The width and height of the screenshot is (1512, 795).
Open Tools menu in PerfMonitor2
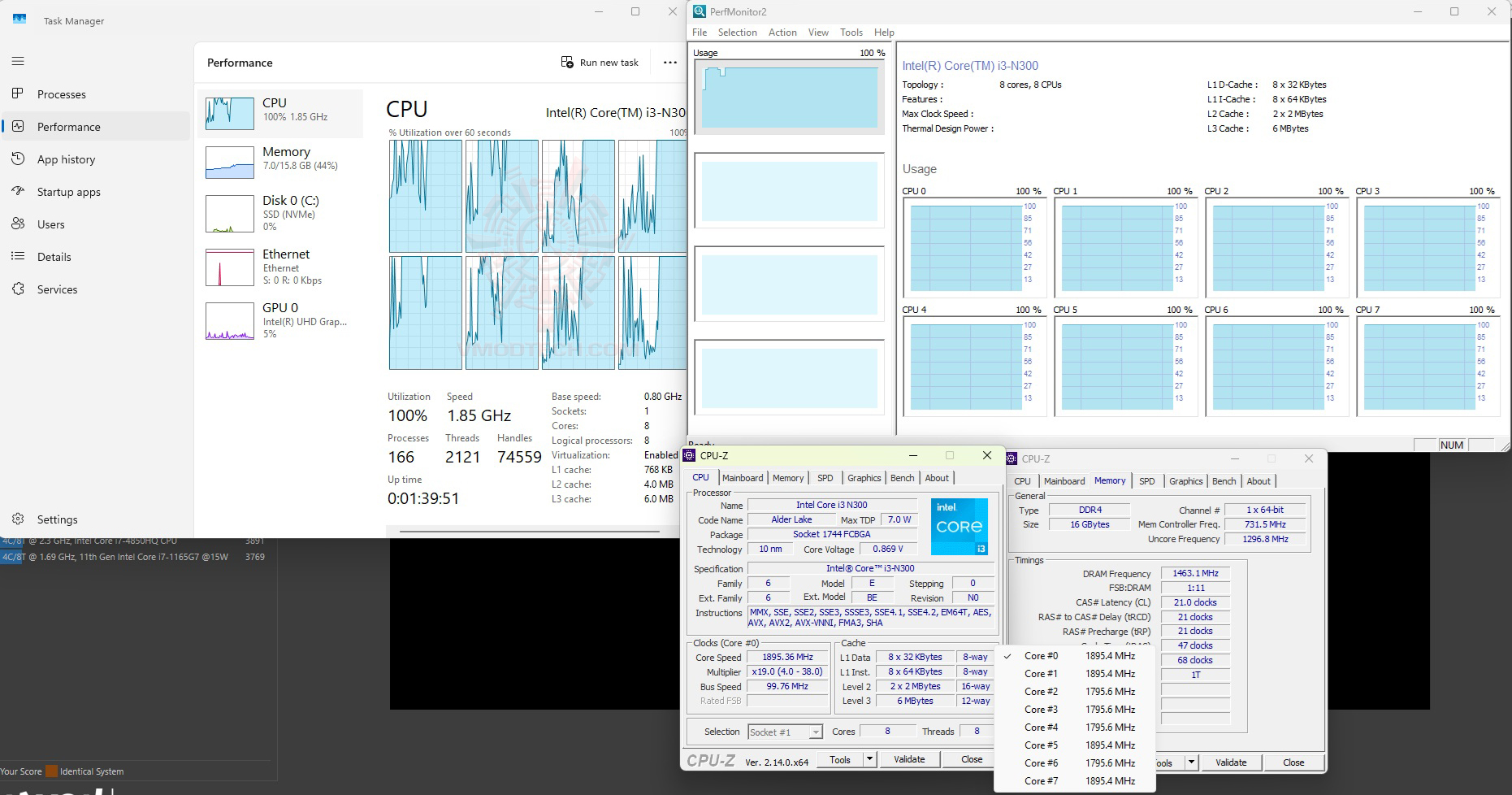coord(851,33)
